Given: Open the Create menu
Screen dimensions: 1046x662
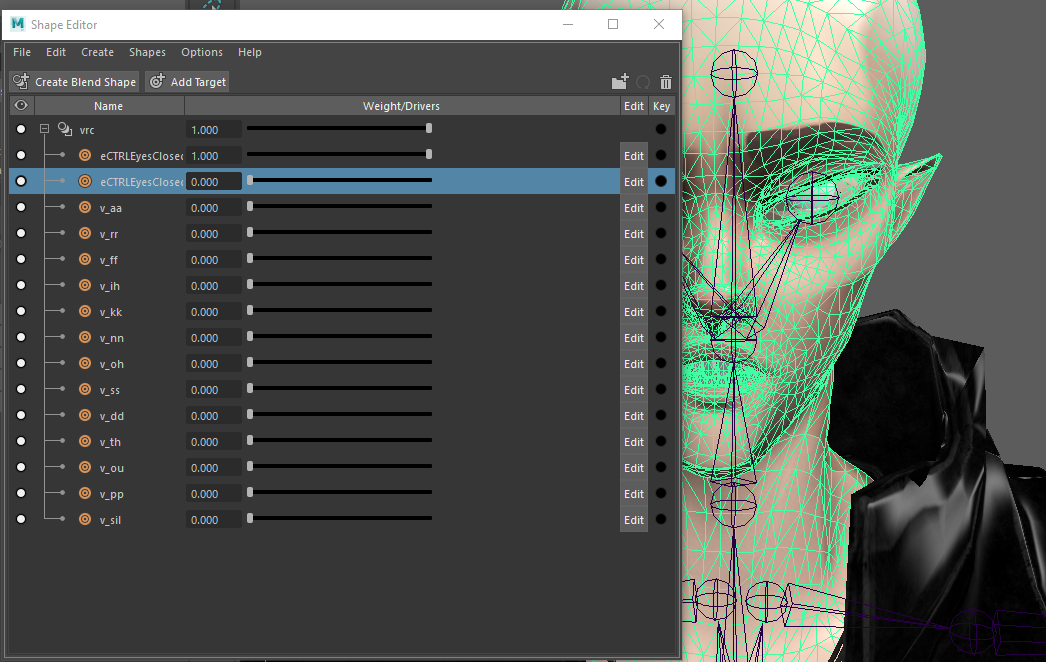Looking at the screenshot, I should (97, 52).
